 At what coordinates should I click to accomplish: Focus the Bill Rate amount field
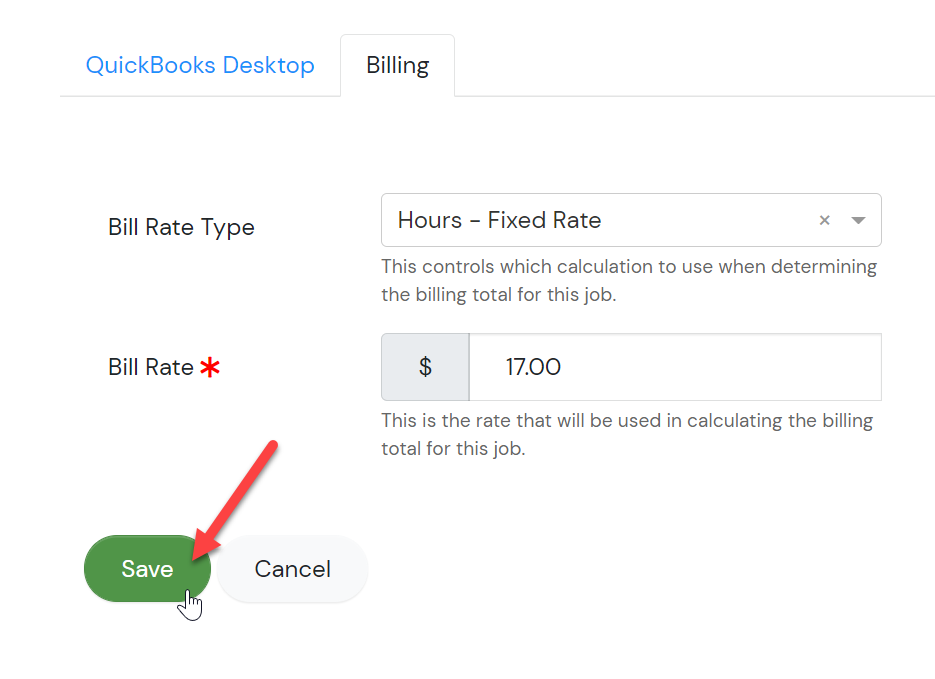click(675, 367)
